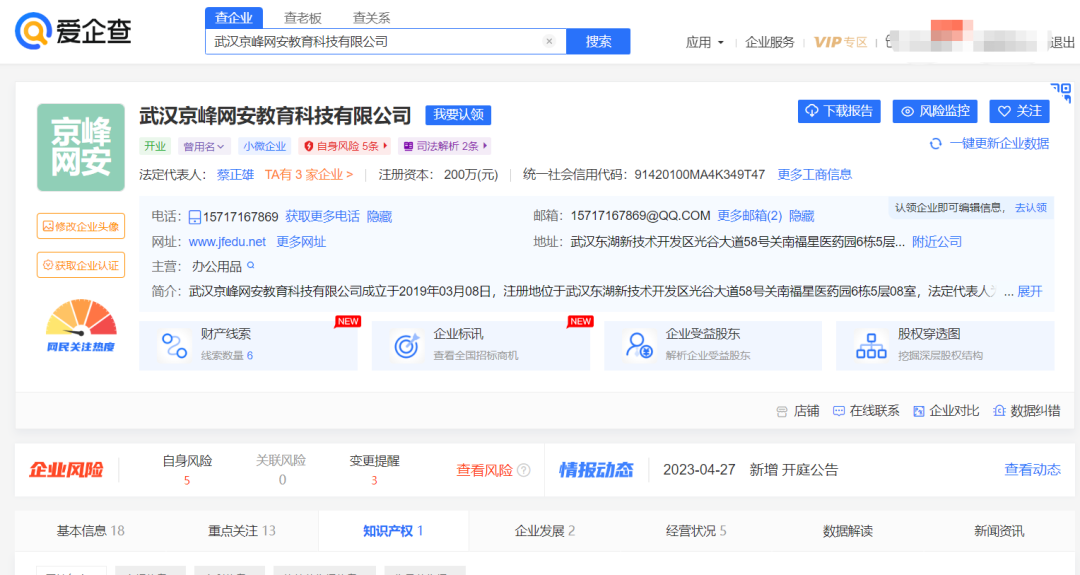Image resolution: width=1080 pixels, height=575 pixels.
Task: Clear the search box with the X icon
Action: [549, 41]
